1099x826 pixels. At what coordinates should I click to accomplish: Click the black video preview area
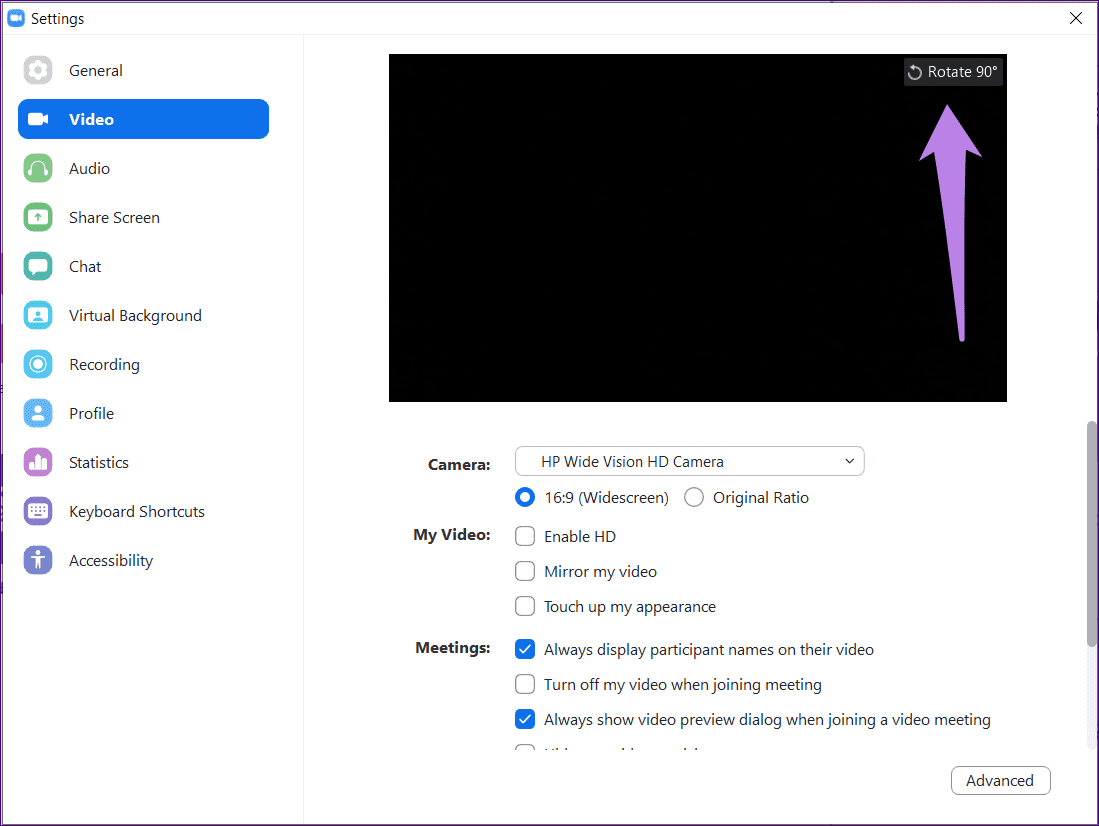point(697,228)
